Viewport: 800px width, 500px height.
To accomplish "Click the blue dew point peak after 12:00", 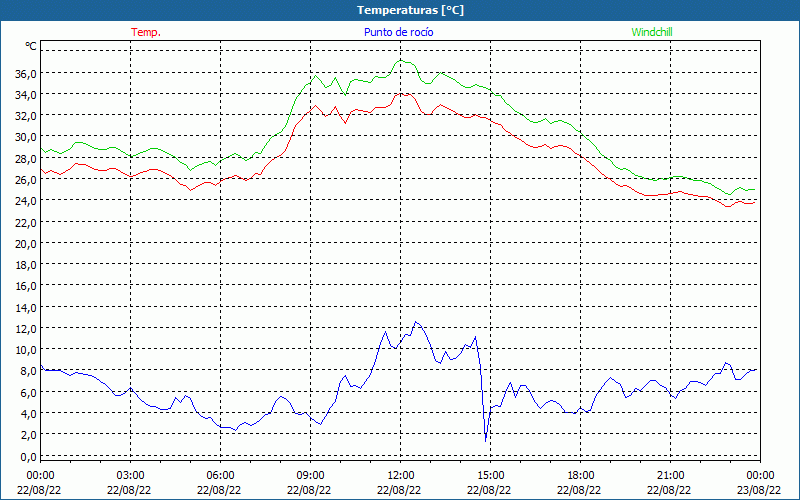I will click(416, 321).
